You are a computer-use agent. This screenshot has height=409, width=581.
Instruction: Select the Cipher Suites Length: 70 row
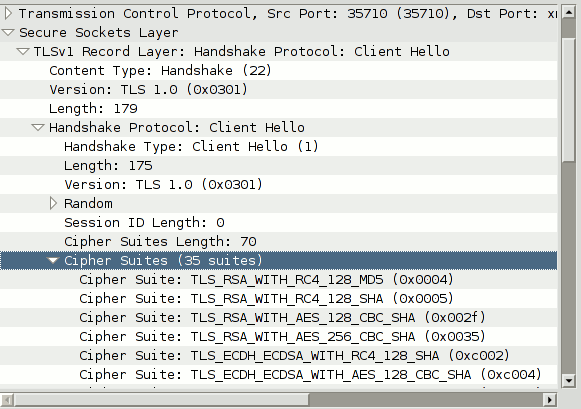click(x=278, y=242)
